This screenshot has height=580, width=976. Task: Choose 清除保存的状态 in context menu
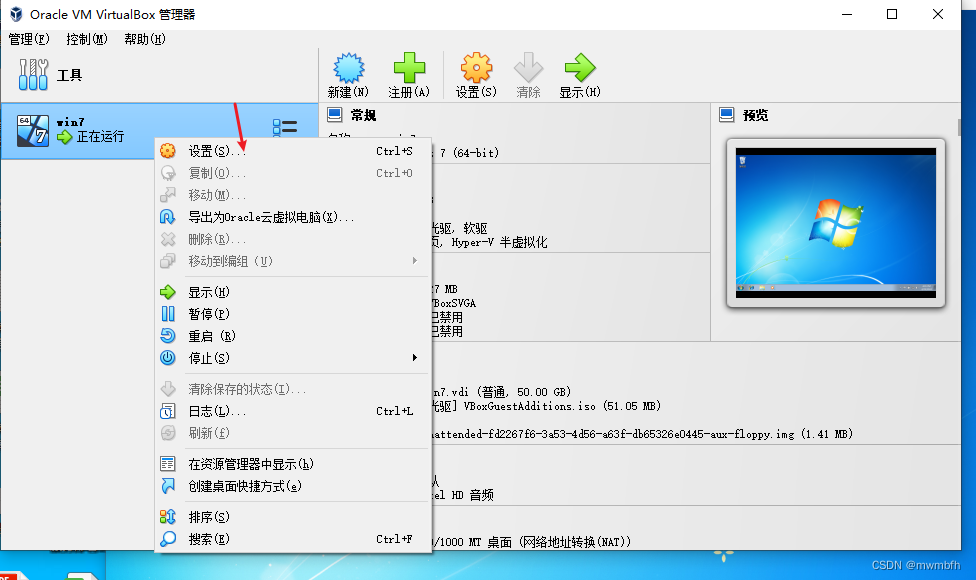coord(293,389)
